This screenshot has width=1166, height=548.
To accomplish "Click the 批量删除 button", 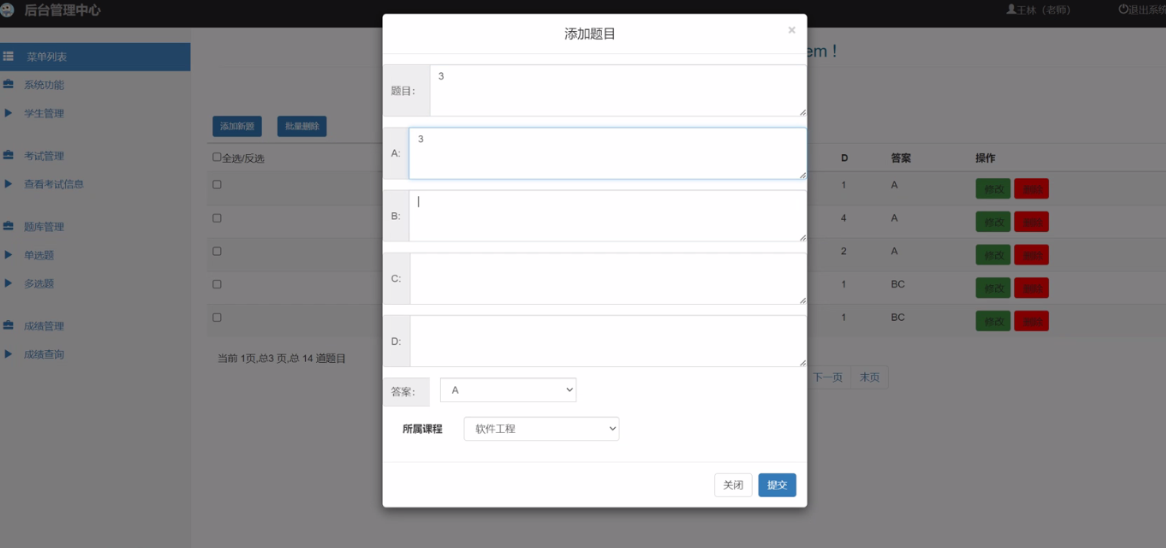I will [x=302, y=126].
